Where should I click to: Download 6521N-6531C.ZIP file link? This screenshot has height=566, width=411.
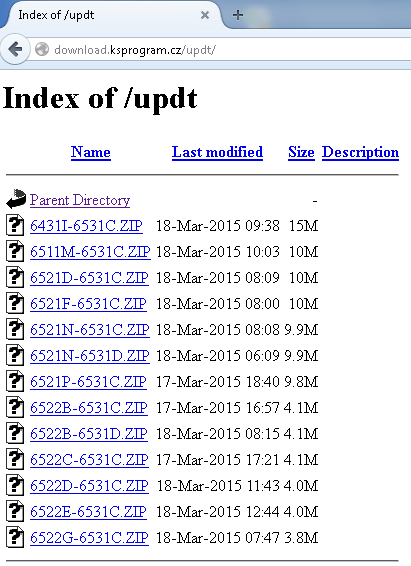click(90, 330)
